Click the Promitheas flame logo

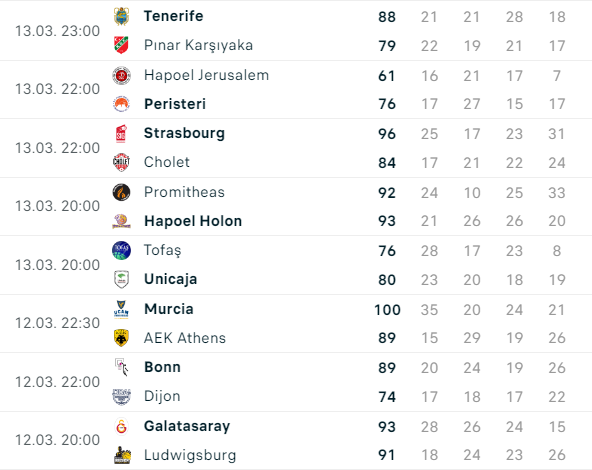[x=121, y=192]
